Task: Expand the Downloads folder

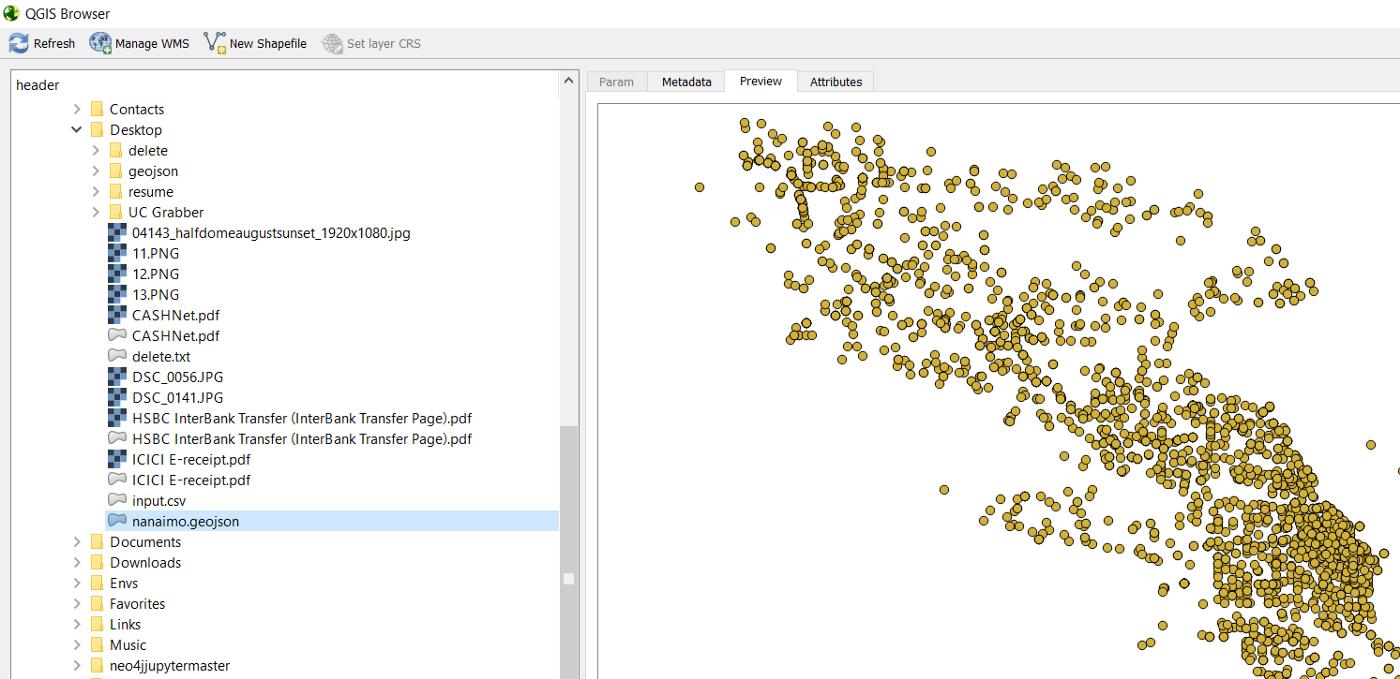Action: (x=77, y=562)
